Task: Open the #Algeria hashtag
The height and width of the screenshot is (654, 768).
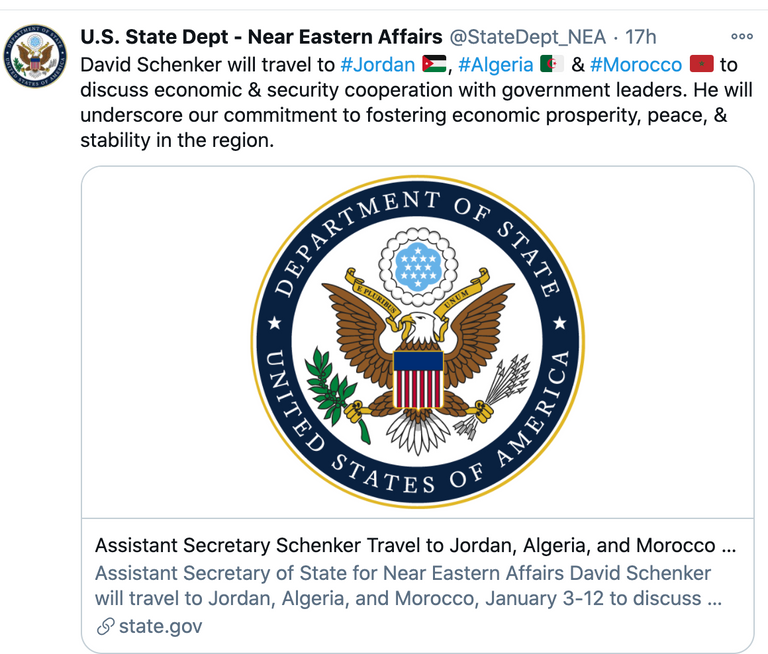Action: pyautogui.click(x=496, y=65)
